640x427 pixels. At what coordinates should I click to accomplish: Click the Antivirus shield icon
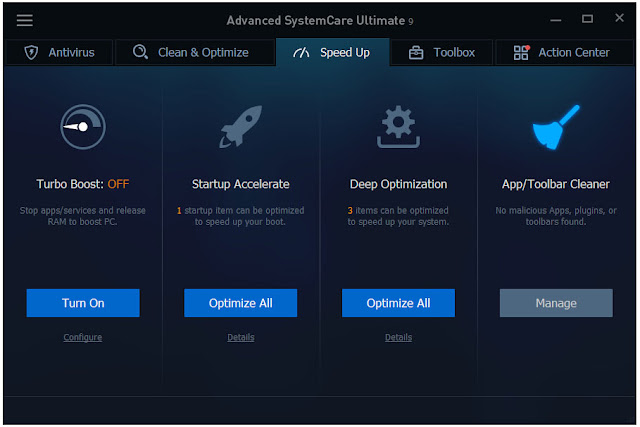tap(31, 52)
